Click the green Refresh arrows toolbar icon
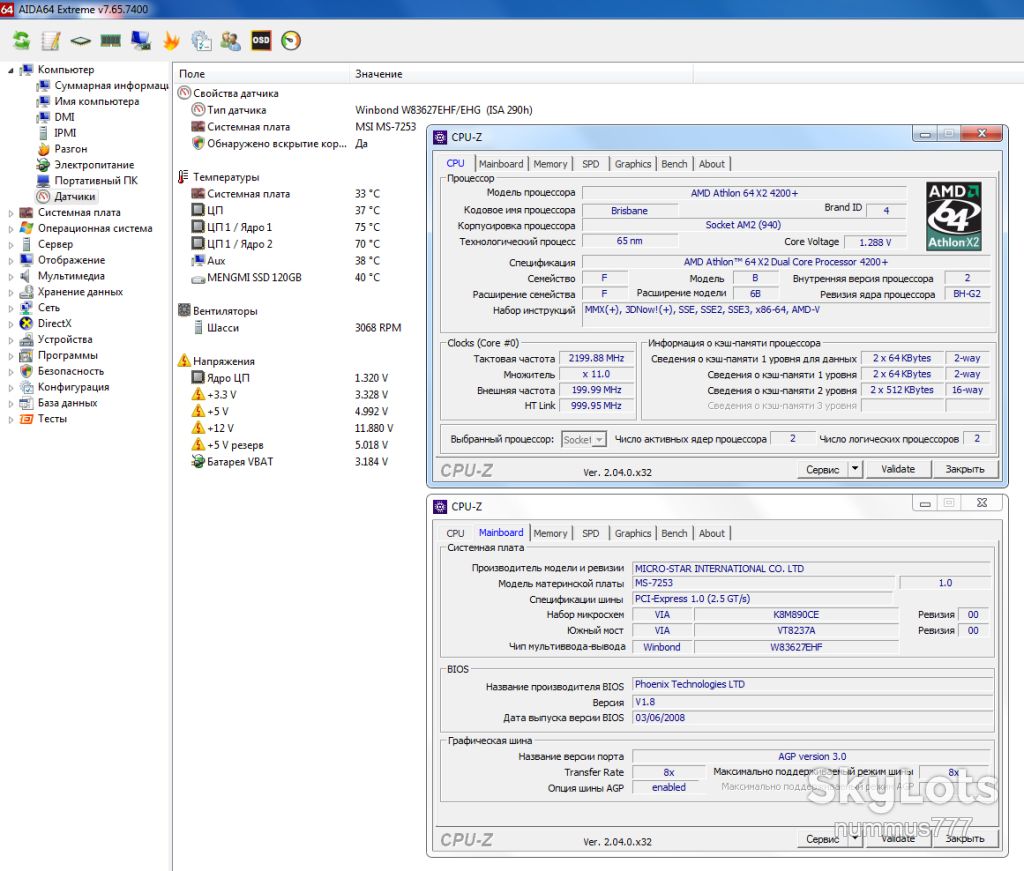 pyautogui.click(x=22, y=40)
